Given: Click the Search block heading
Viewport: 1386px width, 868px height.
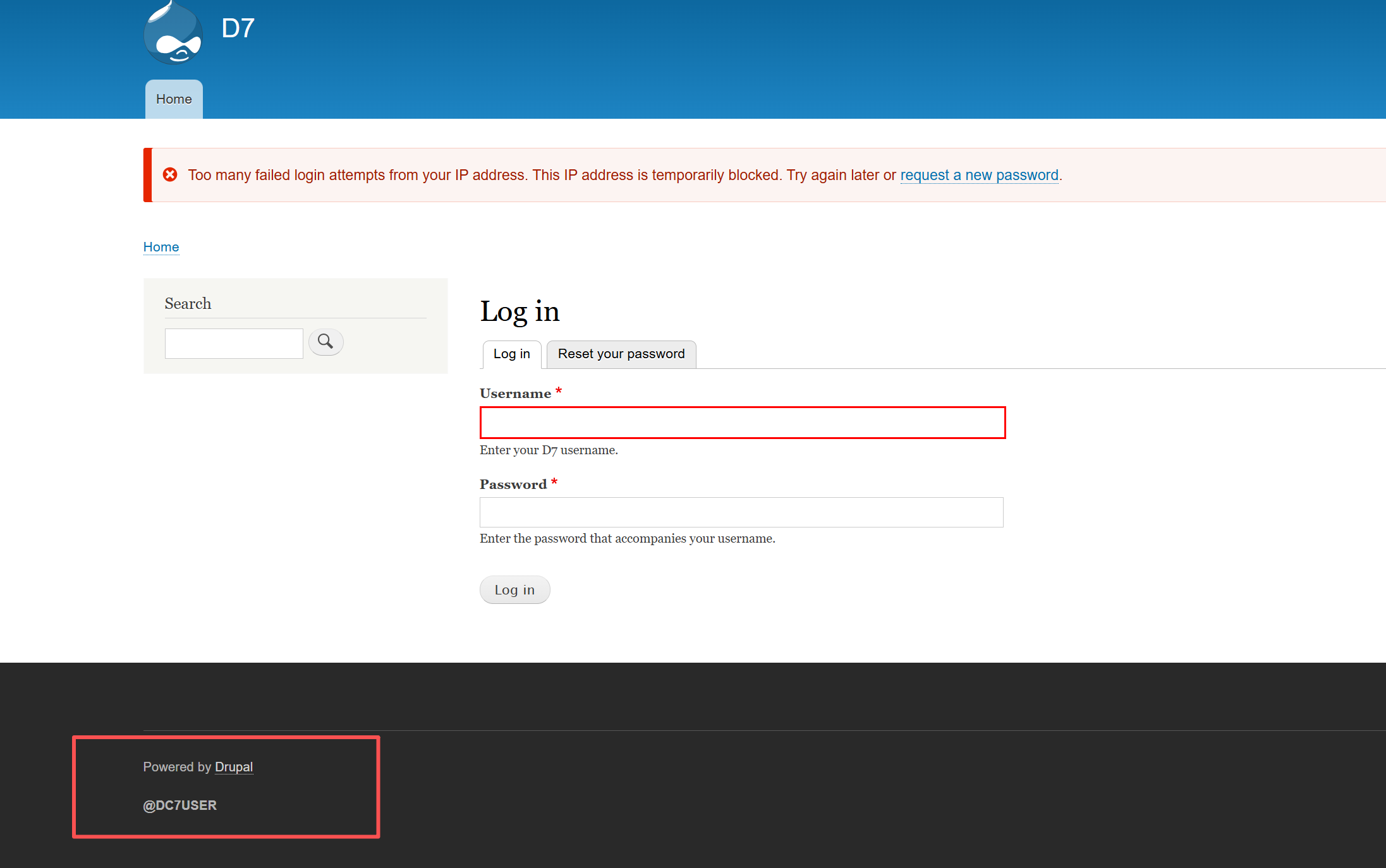Looking at the screenshot, I should 188,304.
